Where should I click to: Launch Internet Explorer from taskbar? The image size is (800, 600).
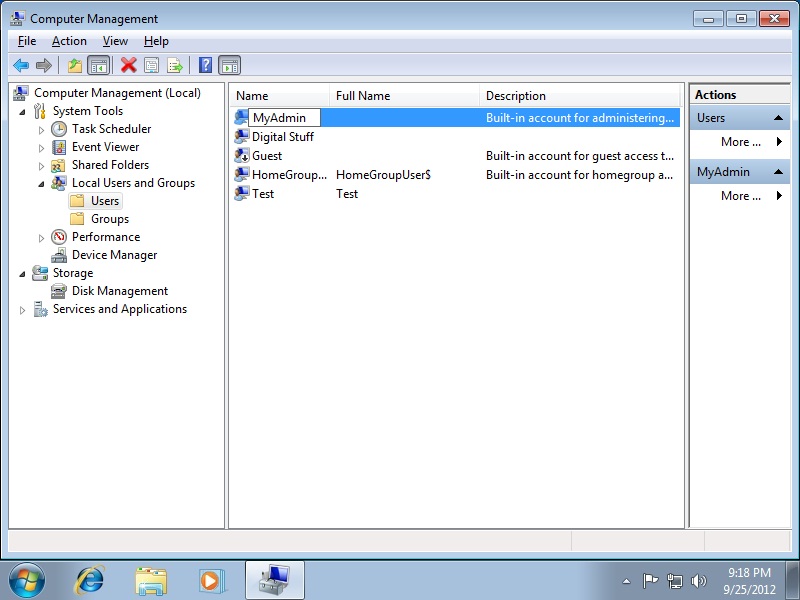pyautogui.click(x=90, y=581)
